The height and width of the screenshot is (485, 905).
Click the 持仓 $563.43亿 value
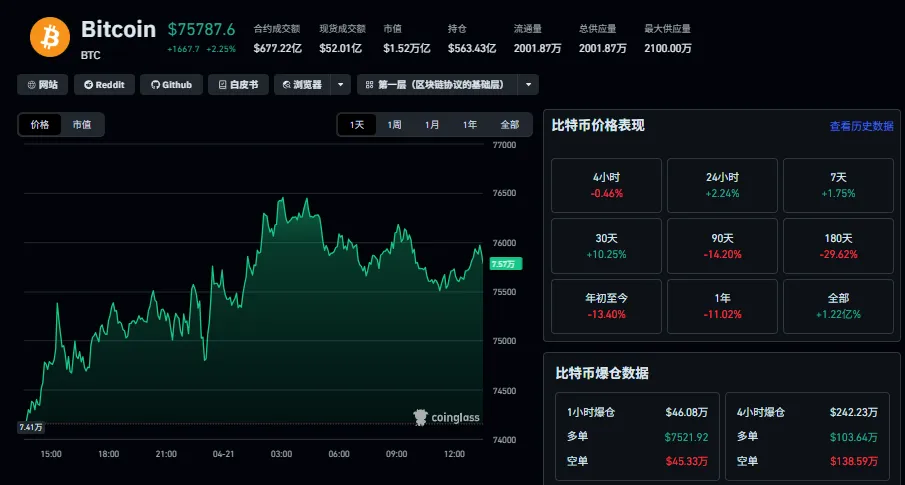tap(472, 48)
